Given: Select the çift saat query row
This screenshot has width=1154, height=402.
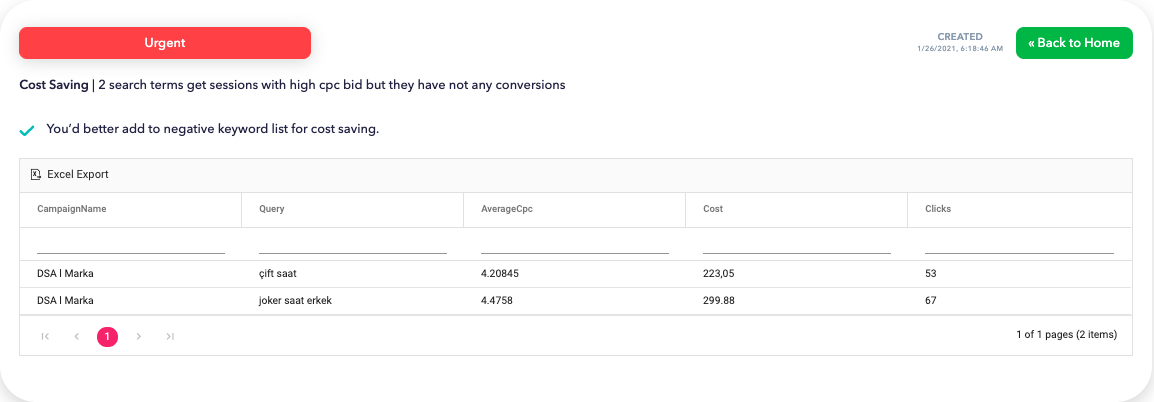Looking at the screenshot, I should (278, 273).
